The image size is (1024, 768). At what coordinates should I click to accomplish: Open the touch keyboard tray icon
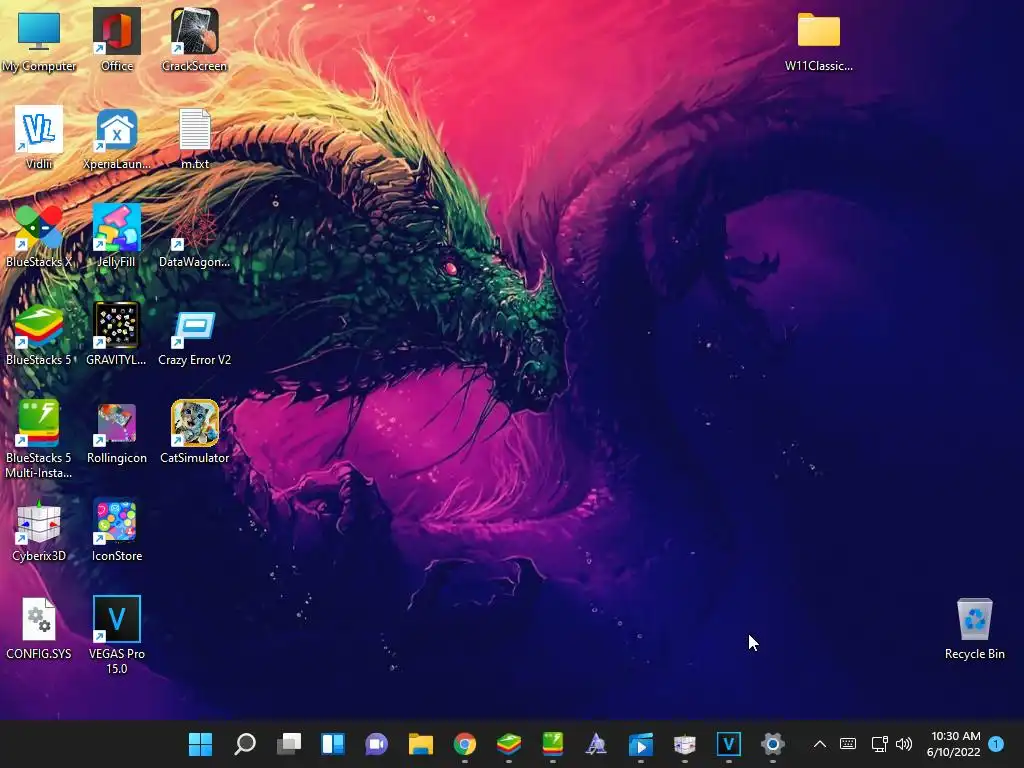tap(848, 744)
